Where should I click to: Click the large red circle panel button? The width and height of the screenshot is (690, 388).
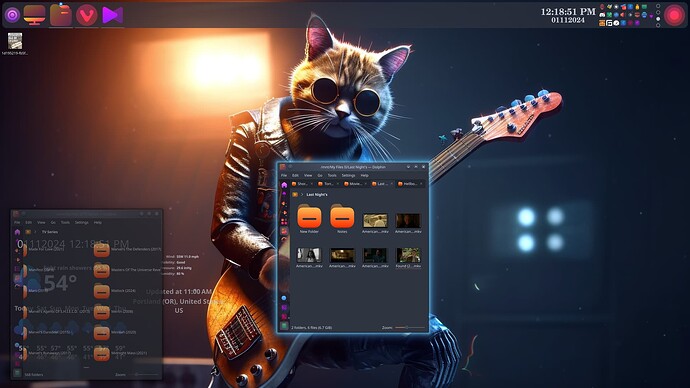[x=674, y=15]
